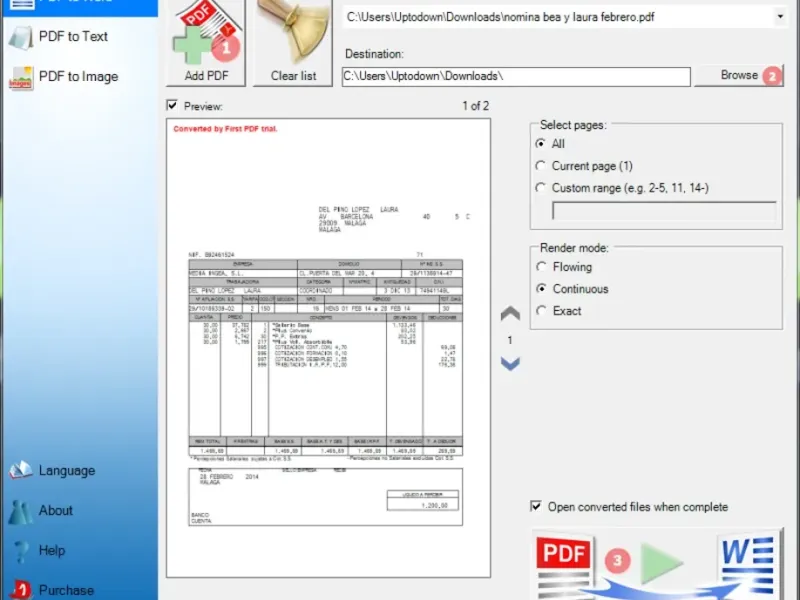The width and height of the screenshot is (800, 600).
Task: Open the PDF to Text converter
Action: pyautogui.click(x=73, y=37)
